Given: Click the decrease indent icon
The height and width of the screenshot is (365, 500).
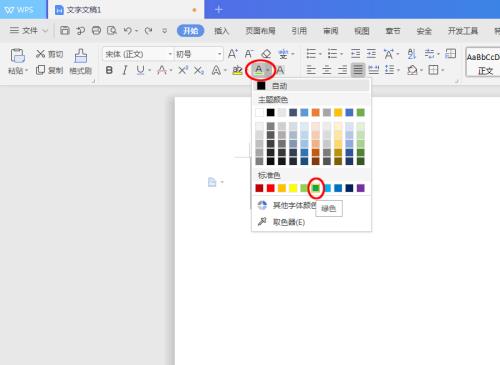Looking at the screenshot, I should [x=355, y=54].
